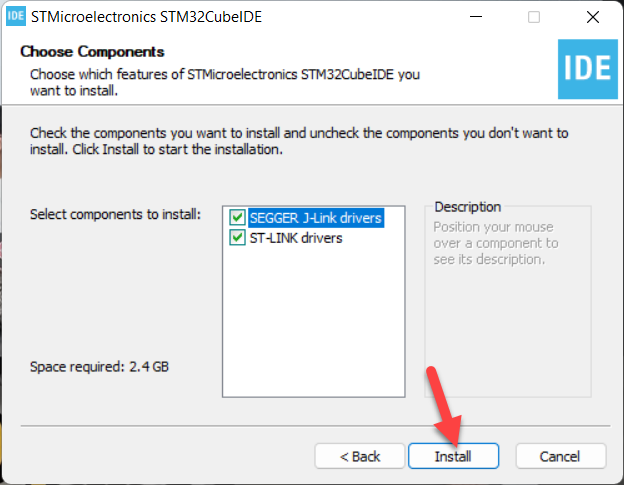Start installation with the Install button

[x=453, y=456]
